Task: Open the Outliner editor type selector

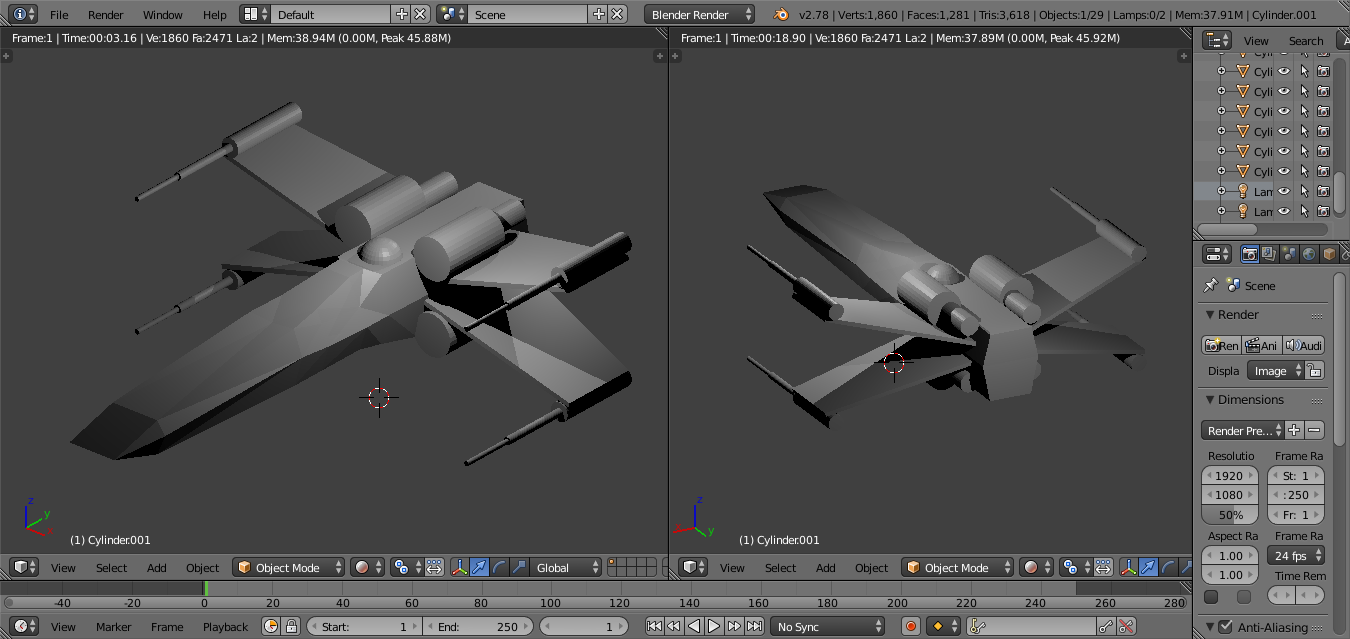Action: coord(1217,40)
